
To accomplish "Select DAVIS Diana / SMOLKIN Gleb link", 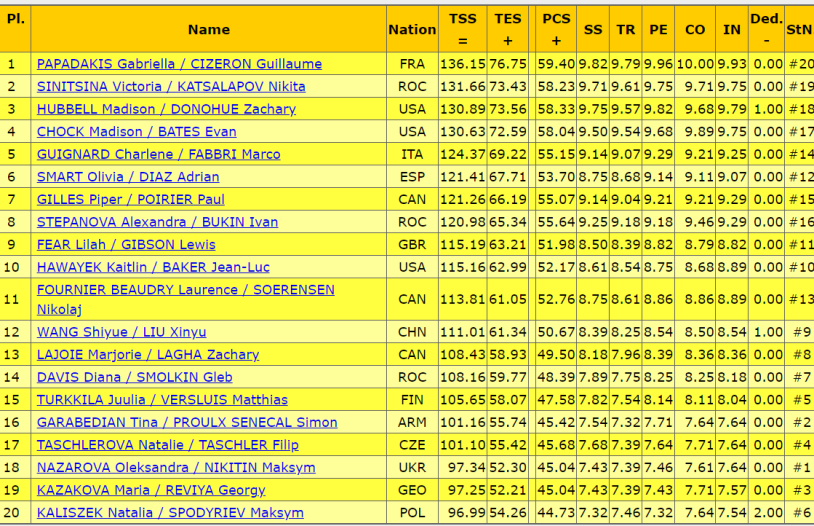I will pyautogui.click(x=134, y=377).
